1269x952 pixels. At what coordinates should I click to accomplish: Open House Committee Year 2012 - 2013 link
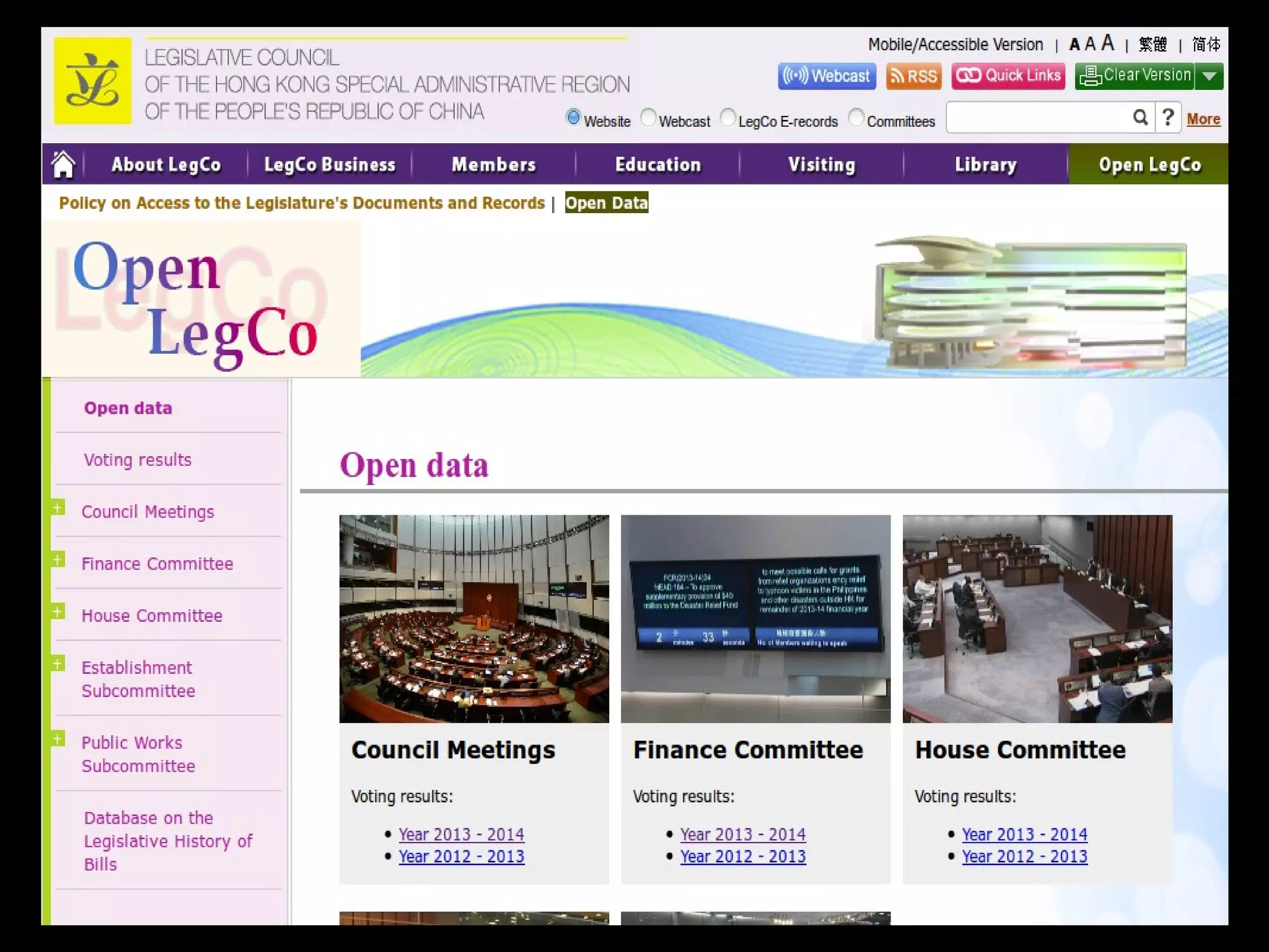[x=1024, y=857]
